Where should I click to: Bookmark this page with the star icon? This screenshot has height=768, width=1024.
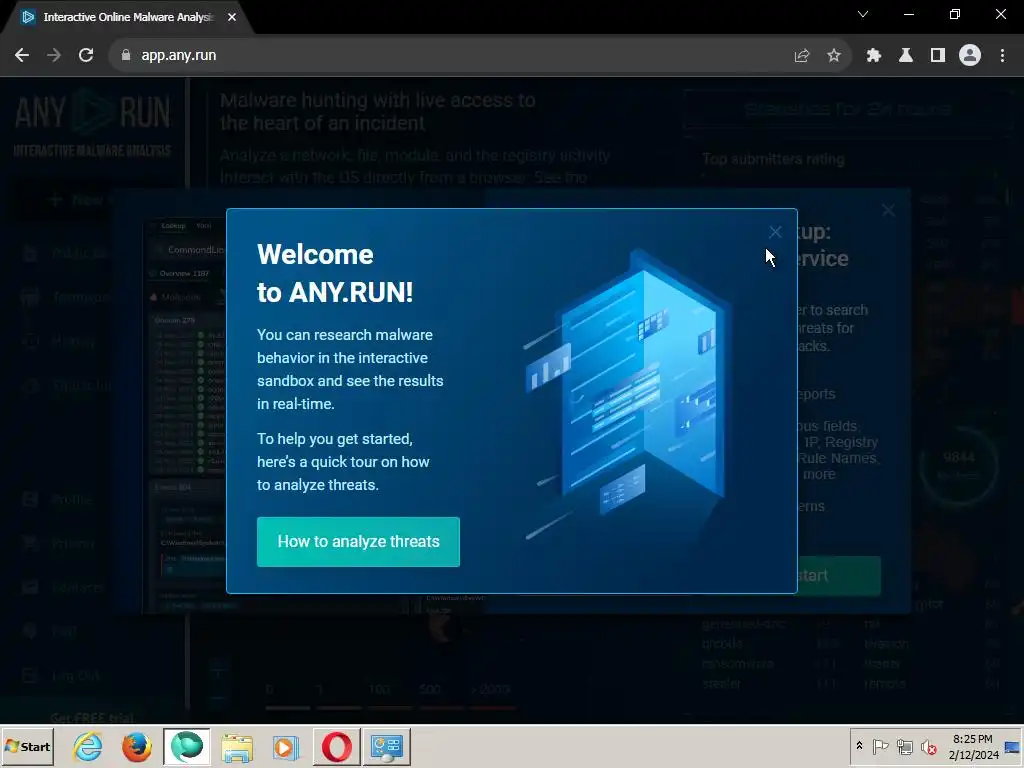tap(834, 56)
